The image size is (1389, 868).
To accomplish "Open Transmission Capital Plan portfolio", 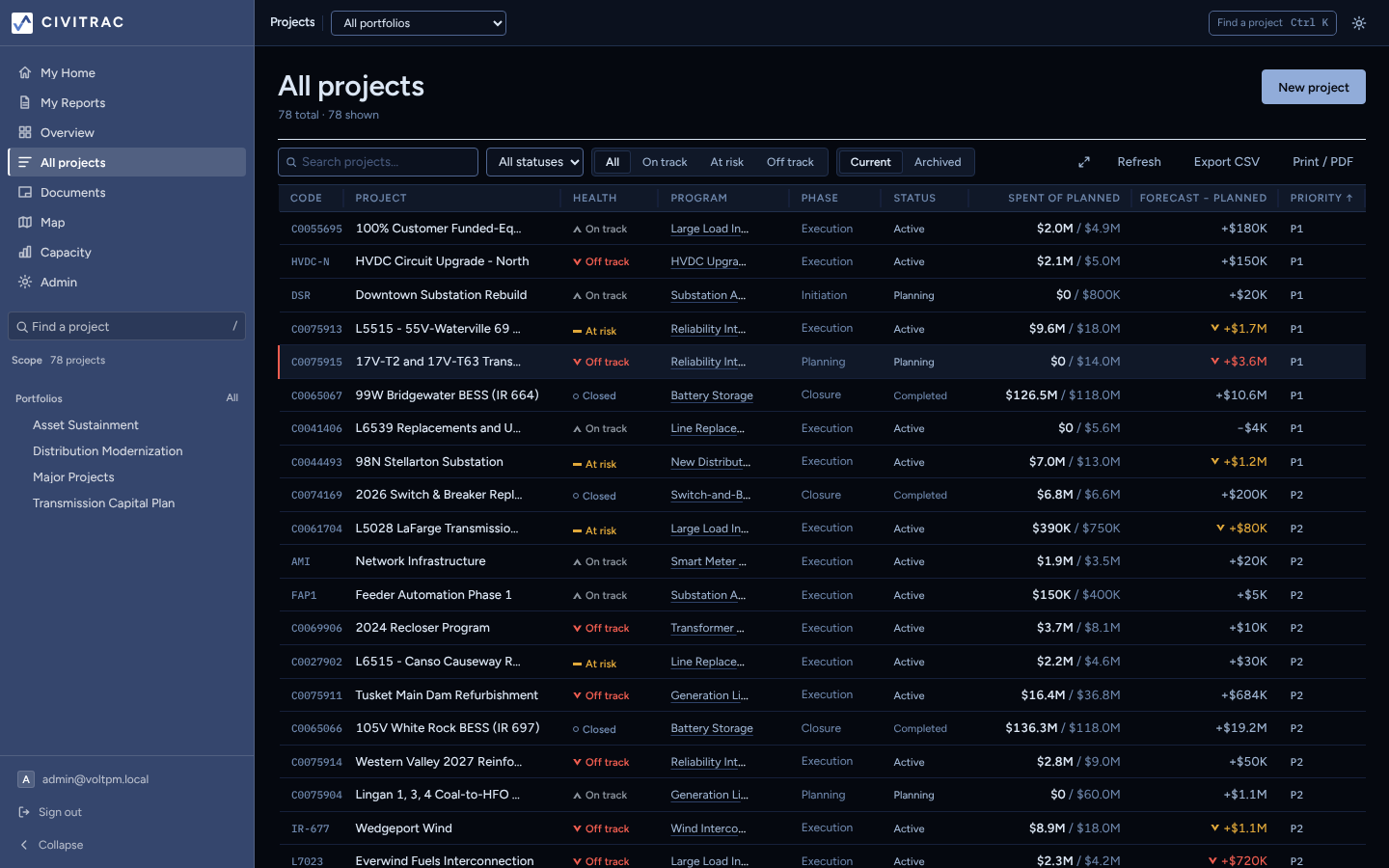I will (104, 503).
